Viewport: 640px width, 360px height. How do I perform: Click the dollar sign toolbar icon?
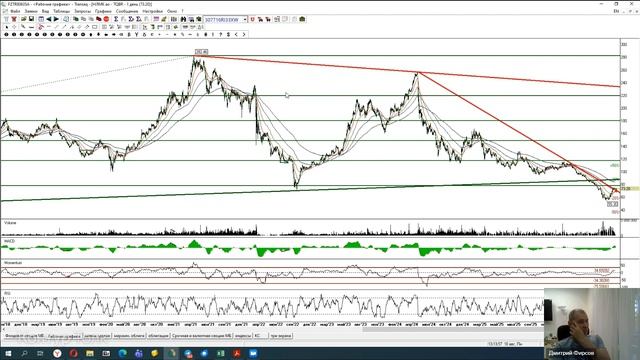[228, 35]
